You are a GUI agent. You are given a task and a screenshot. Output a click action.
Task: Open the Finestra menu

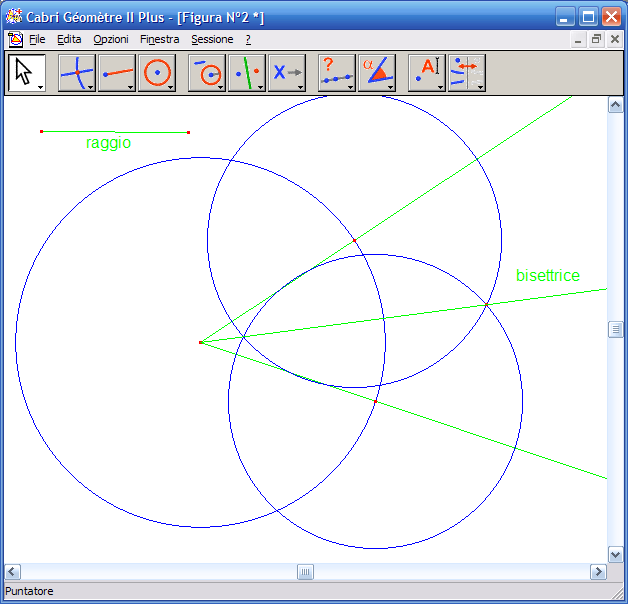point(159,40)
